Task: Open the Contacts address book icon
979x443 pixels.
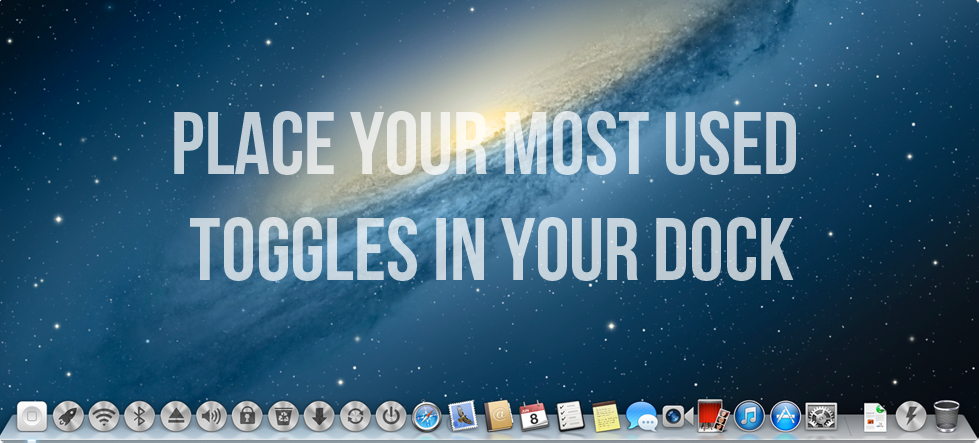Action: click(498, 416)
